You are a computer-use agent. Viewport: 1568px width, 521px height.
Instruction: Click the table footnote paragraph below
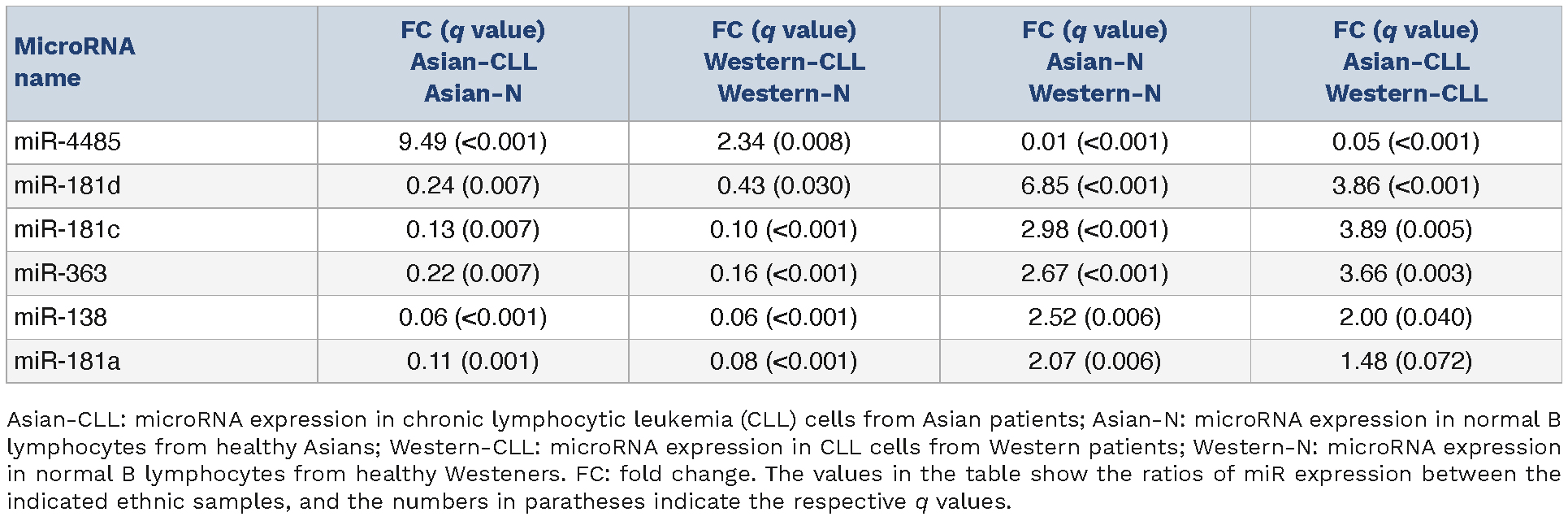[783, 461]
